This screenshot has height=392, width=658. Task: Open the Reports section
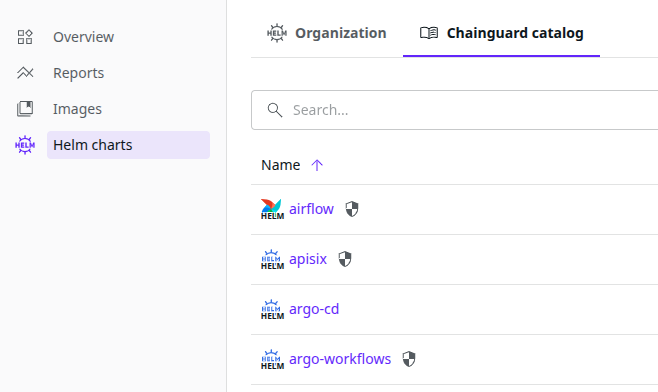click(78, 73)
